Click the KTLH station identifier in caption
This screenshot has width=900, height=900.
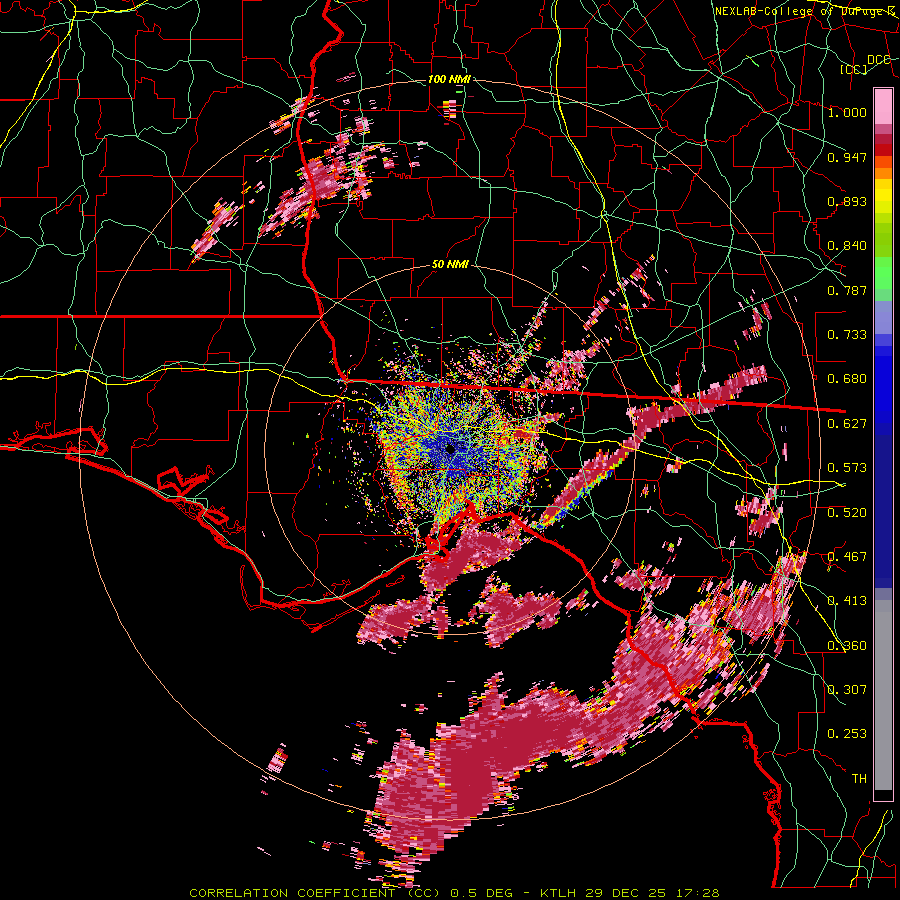pyautogui.click(x=560, y=893)
